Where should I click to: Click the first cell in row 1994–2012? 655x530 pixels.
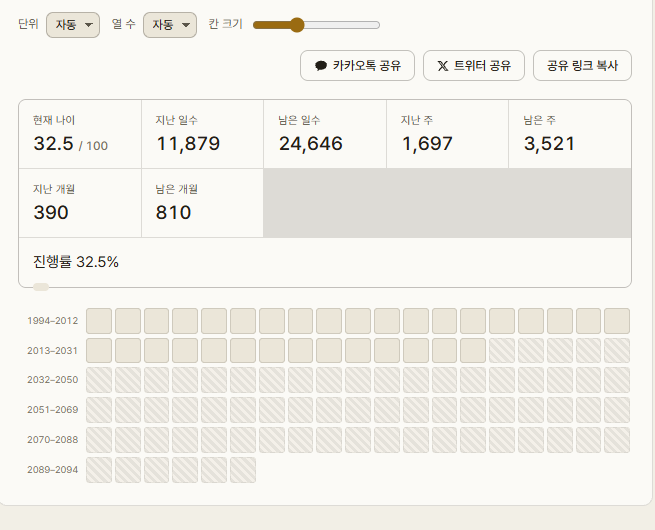[x=99, y=321]
